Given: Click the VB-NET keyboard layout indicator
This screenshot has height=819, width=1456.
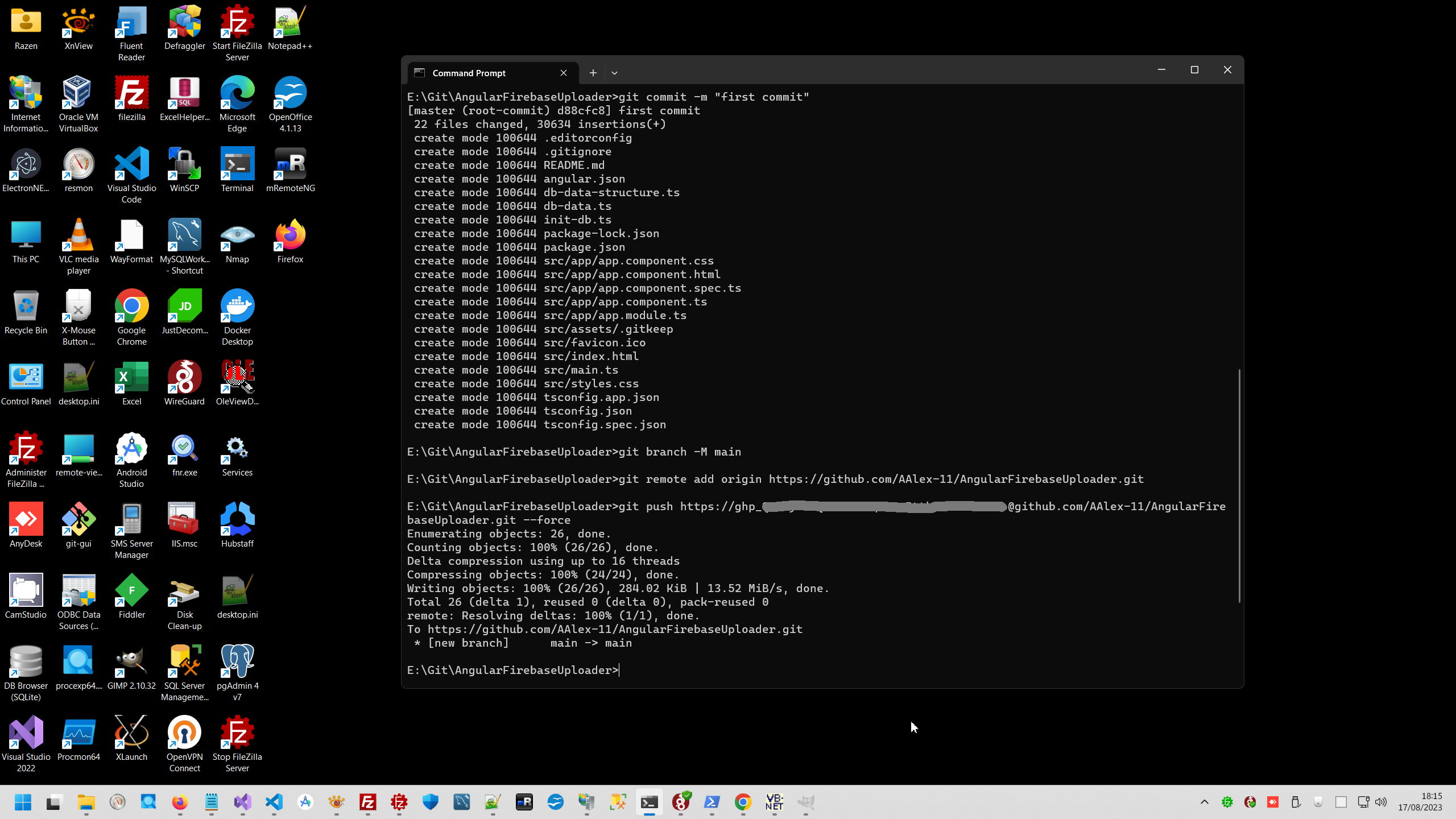Looking at the screenshot, I should [x=773, y=803].
